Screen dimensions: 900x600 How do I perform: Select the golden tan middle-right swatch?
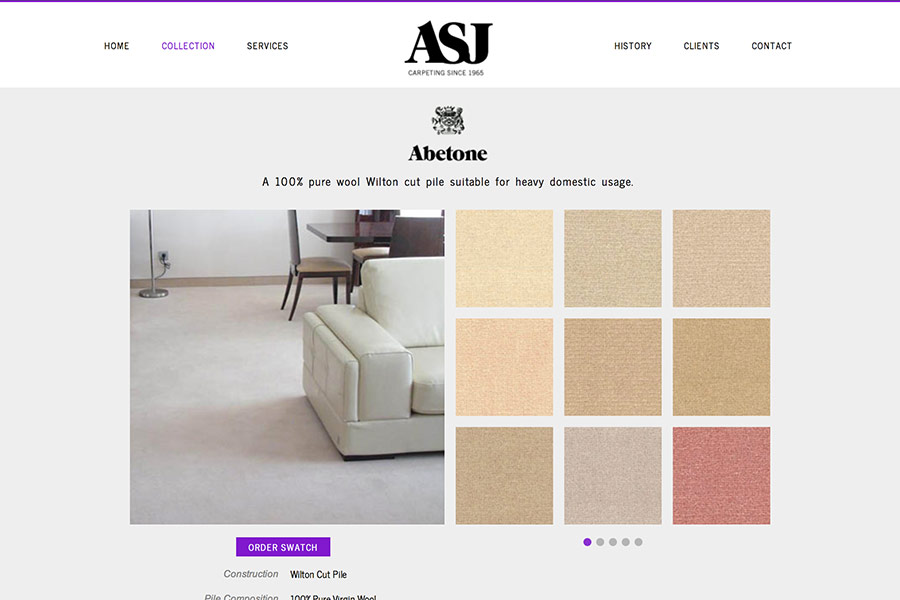tap(721, 367)
